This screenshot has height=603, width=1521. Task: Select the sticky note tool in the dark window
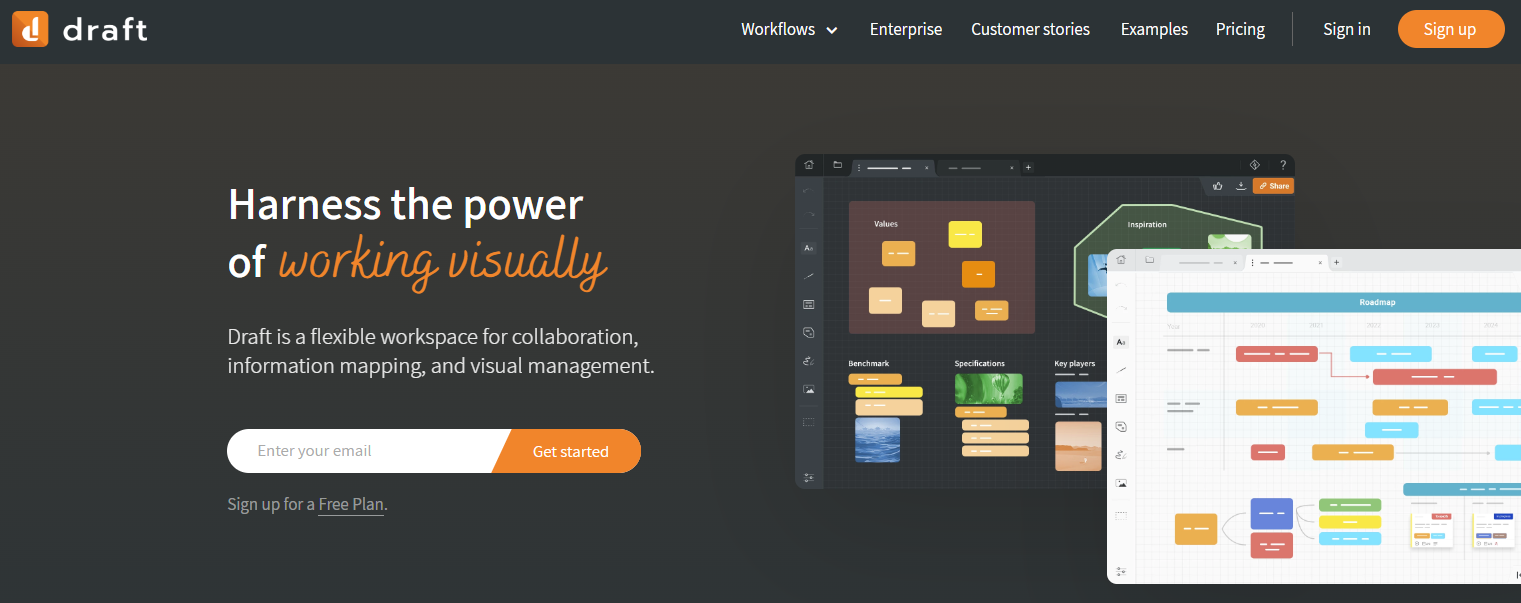(x=809, y=332)
